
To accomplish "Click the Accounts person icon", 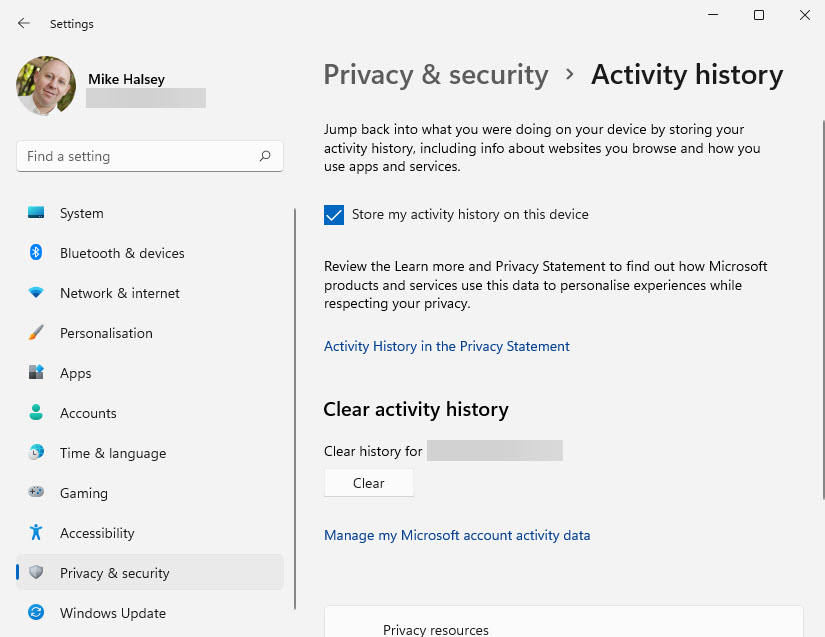I will [x=36, y=413].
